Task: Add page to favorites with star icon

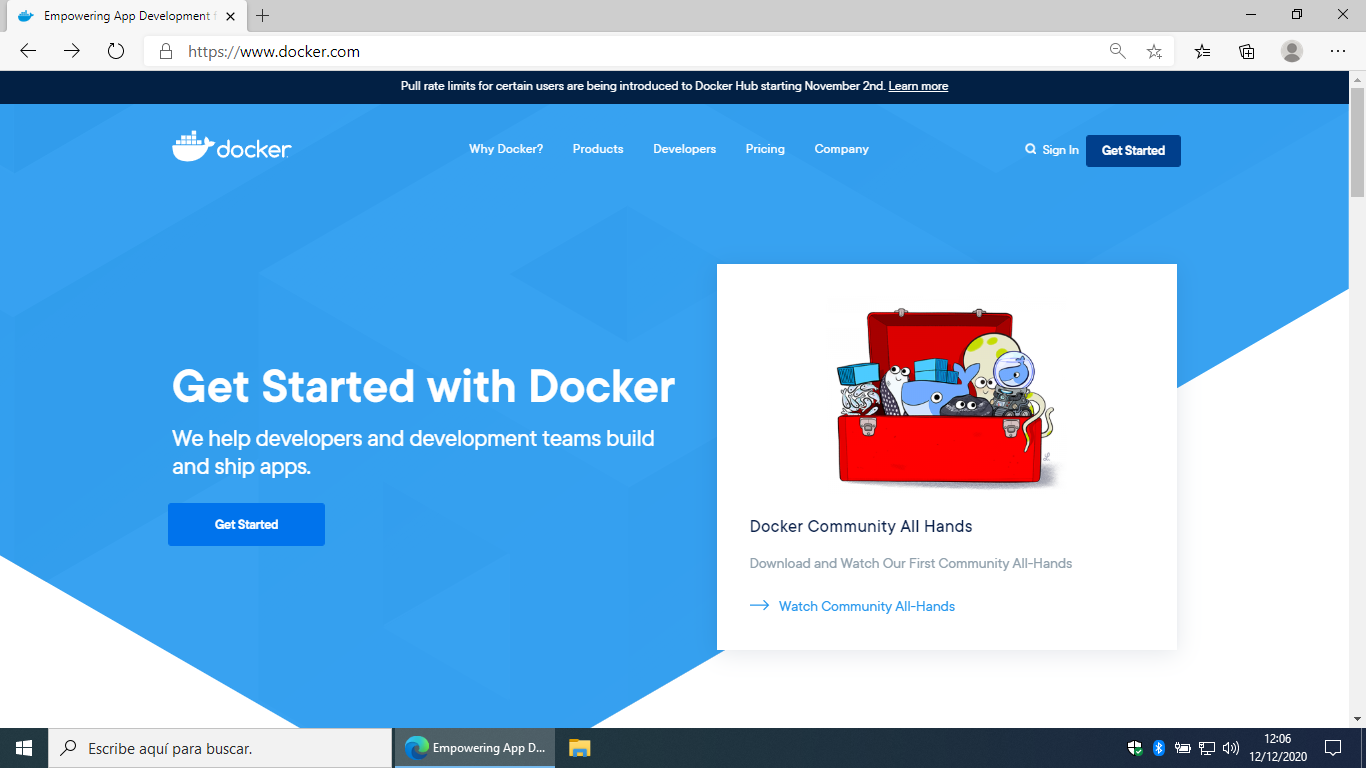Action: click(x=1154, y=51)
